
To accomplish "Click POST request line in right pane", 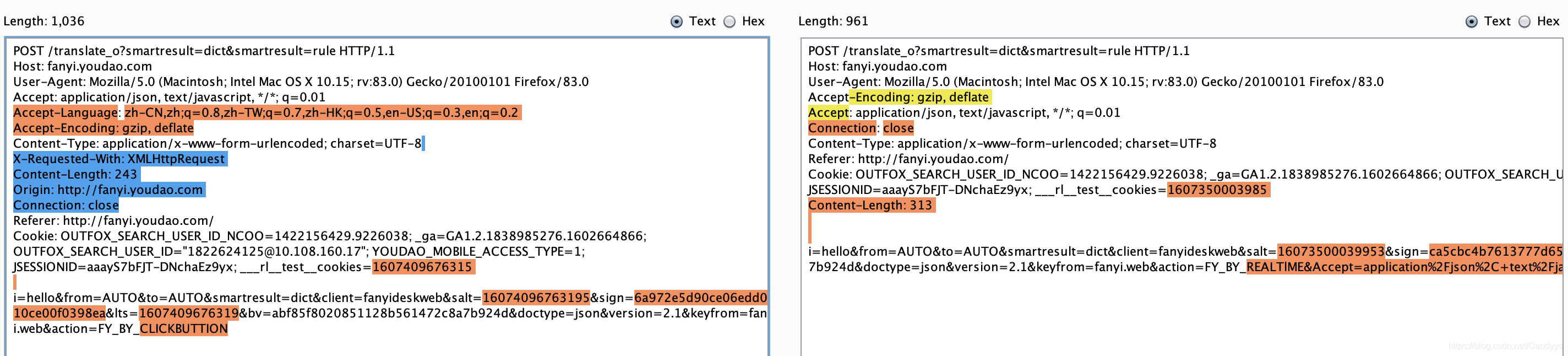I will [x=999, y=51].
